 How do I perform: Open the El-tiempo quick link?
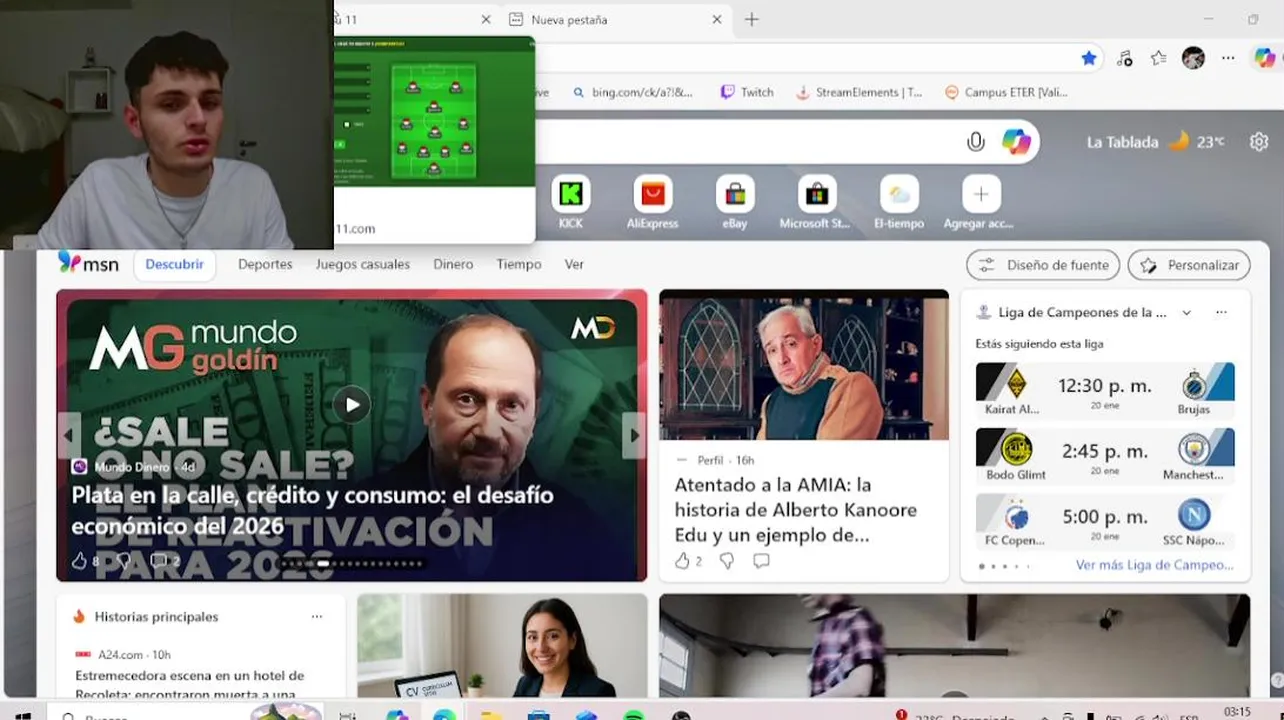click(899, 202)
